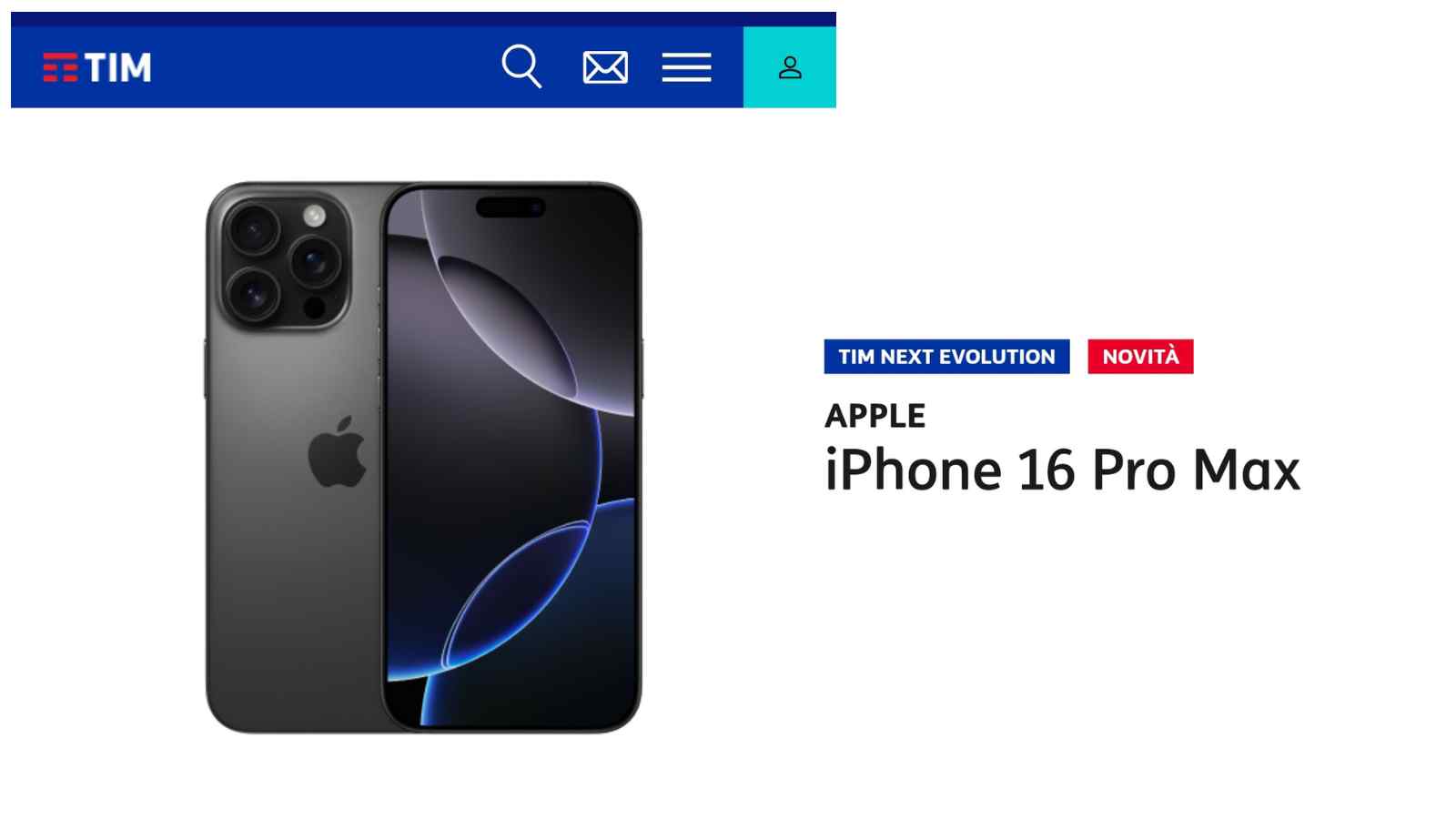Click the Dynamic Island on the display
The image size is (1456, 819).
511,207
